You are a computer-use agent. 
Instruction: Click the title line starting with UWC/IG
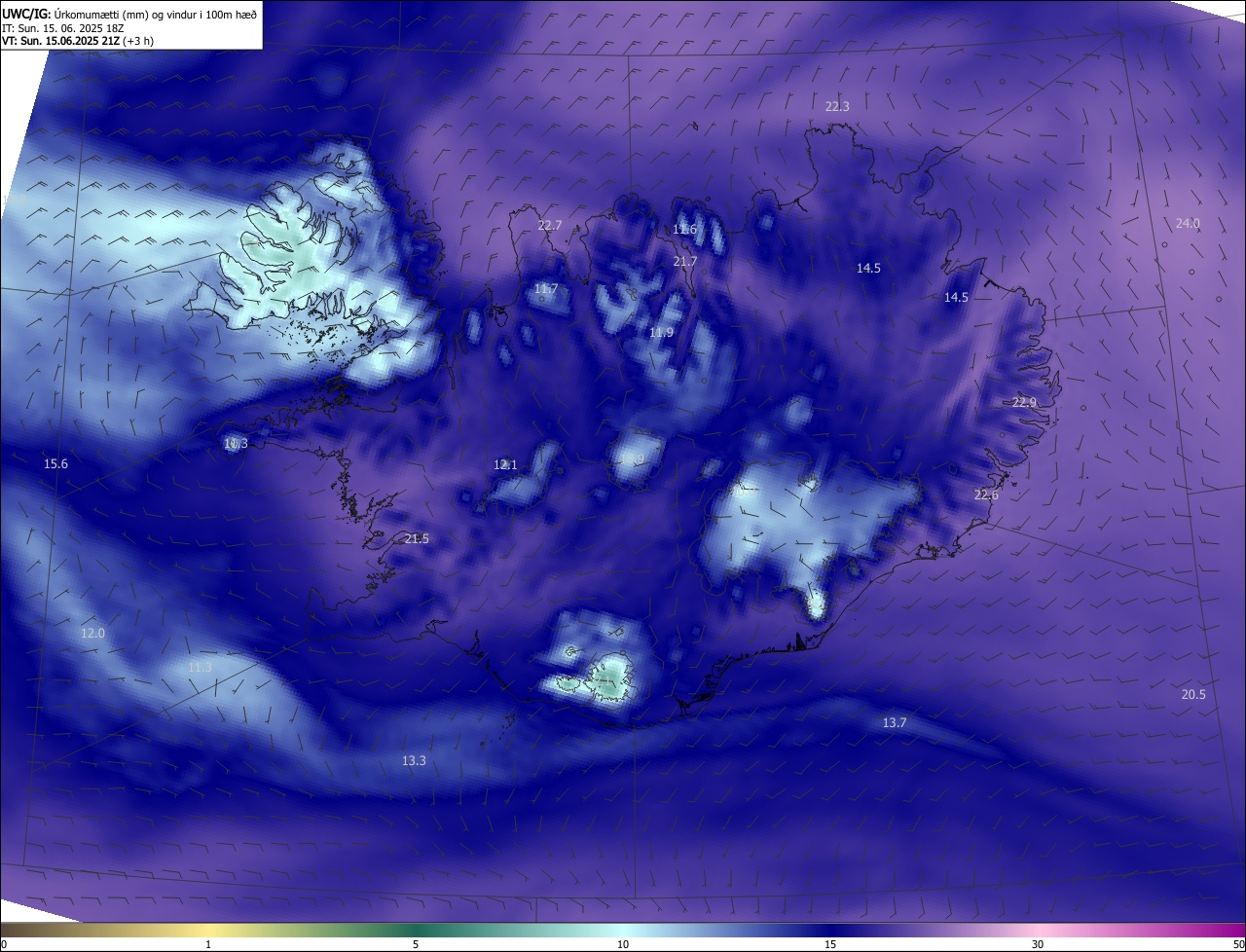click(x=129, y=14)
